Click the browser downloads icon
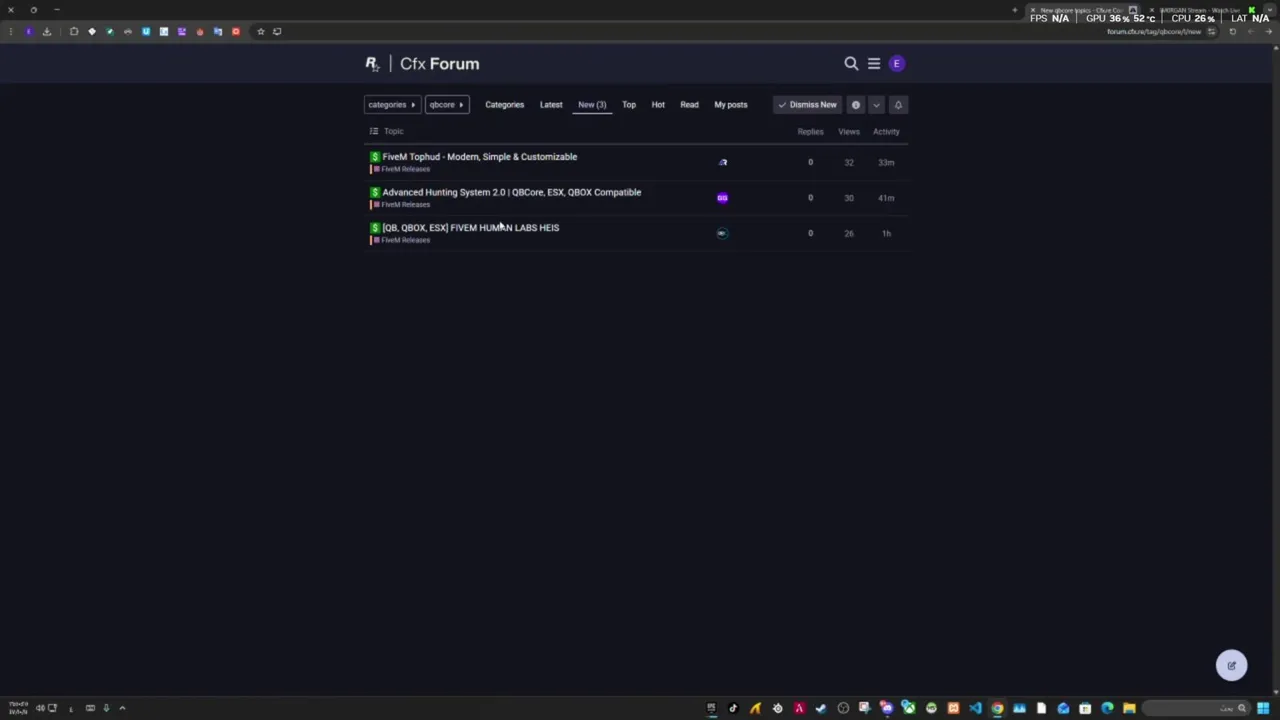The height and width of the screenshot is (720, 1280). tap(46, 32)
